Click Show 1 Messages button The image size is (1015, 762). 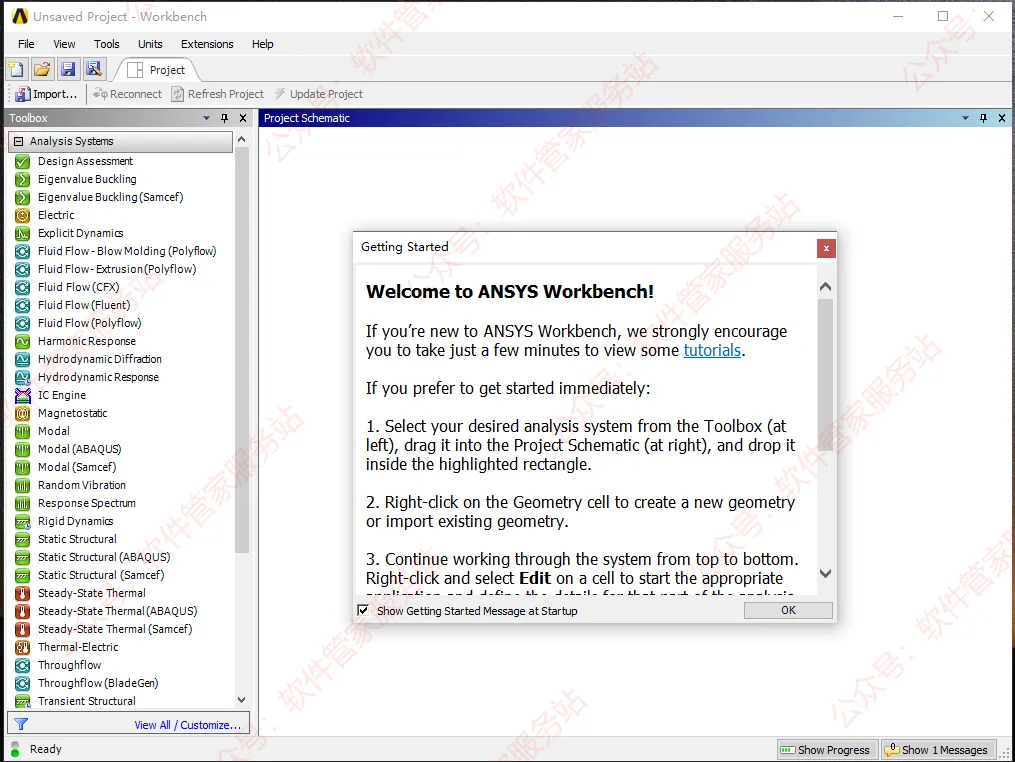point(937,750)
